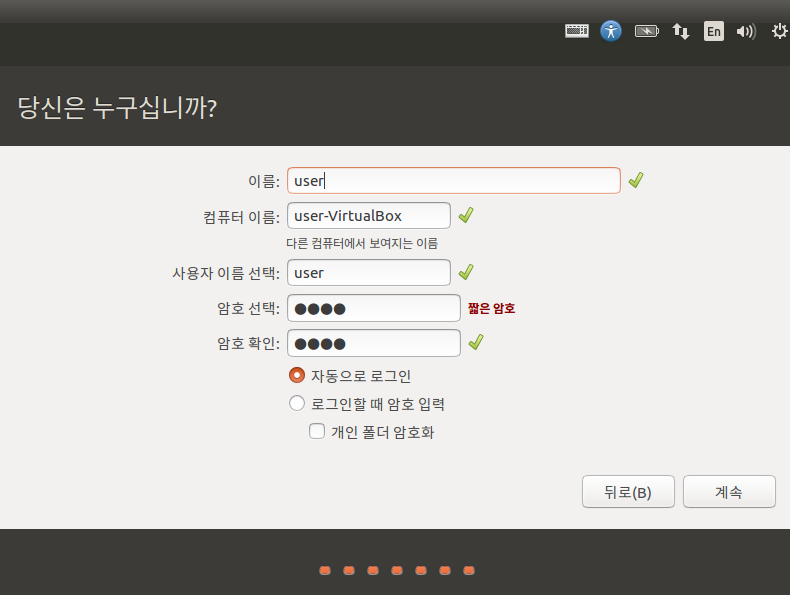Focus the 암호 확인 password field

(x=374, y=343)
